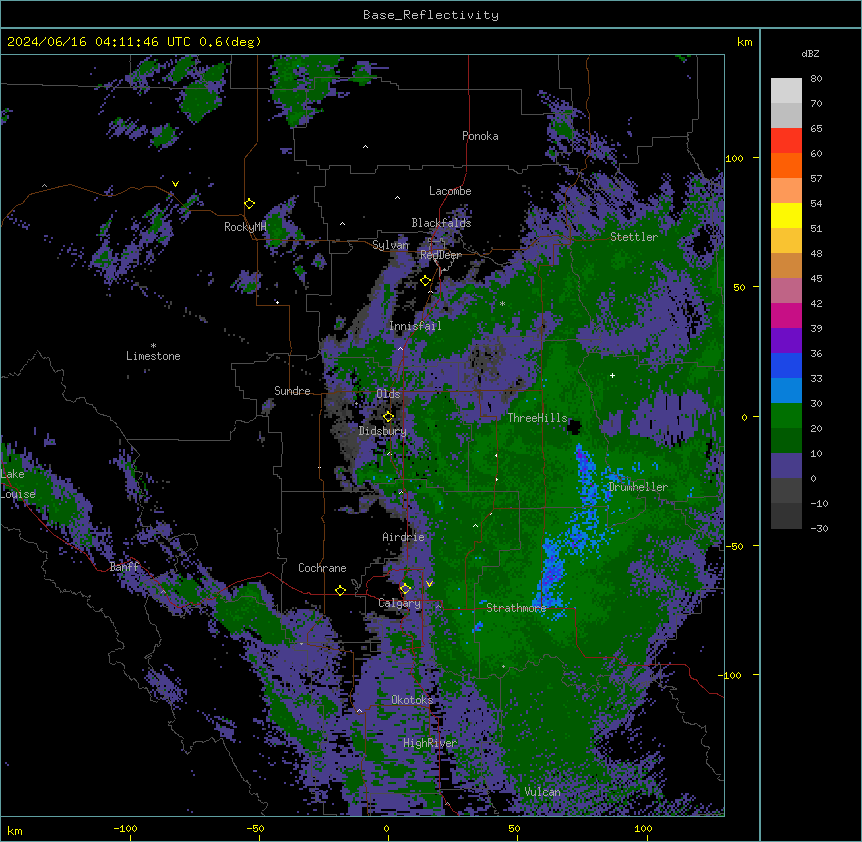Click the yellow diamond marker above RockyMH

[x=250, y=204]
